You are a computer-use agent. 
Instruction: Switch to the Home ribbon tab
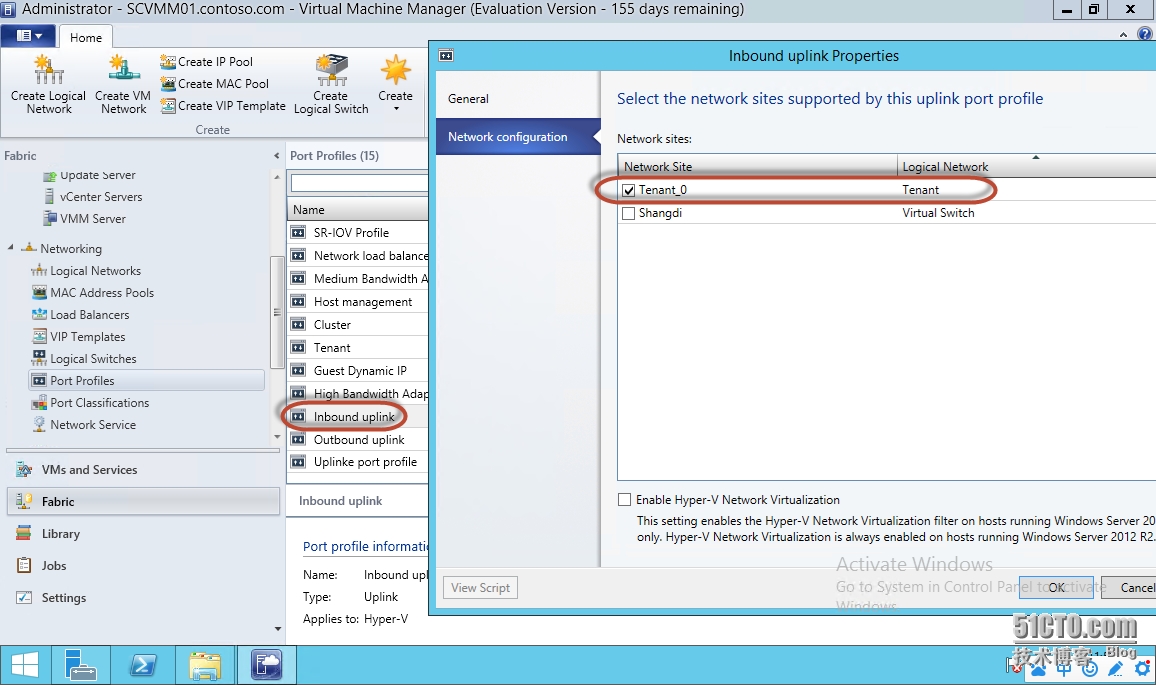pos(86,38)
